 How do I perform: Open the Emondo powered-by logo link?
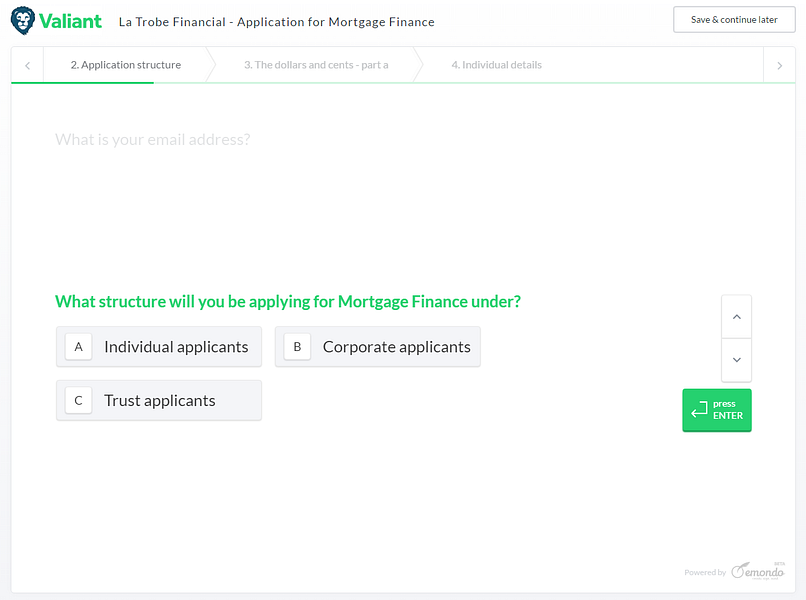[x=757, y=570]
